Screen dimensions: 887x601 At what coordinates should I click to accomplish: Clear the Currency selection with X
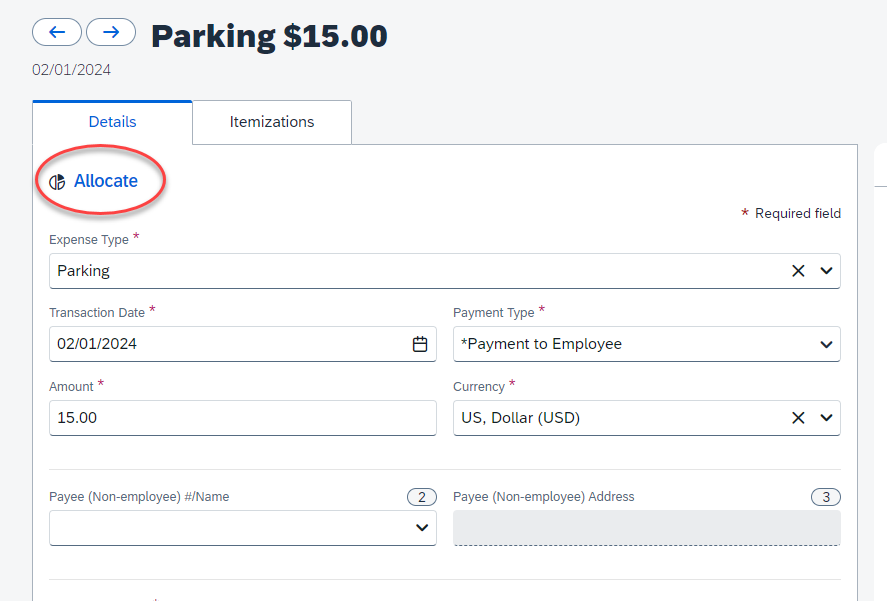click(798, 418)
